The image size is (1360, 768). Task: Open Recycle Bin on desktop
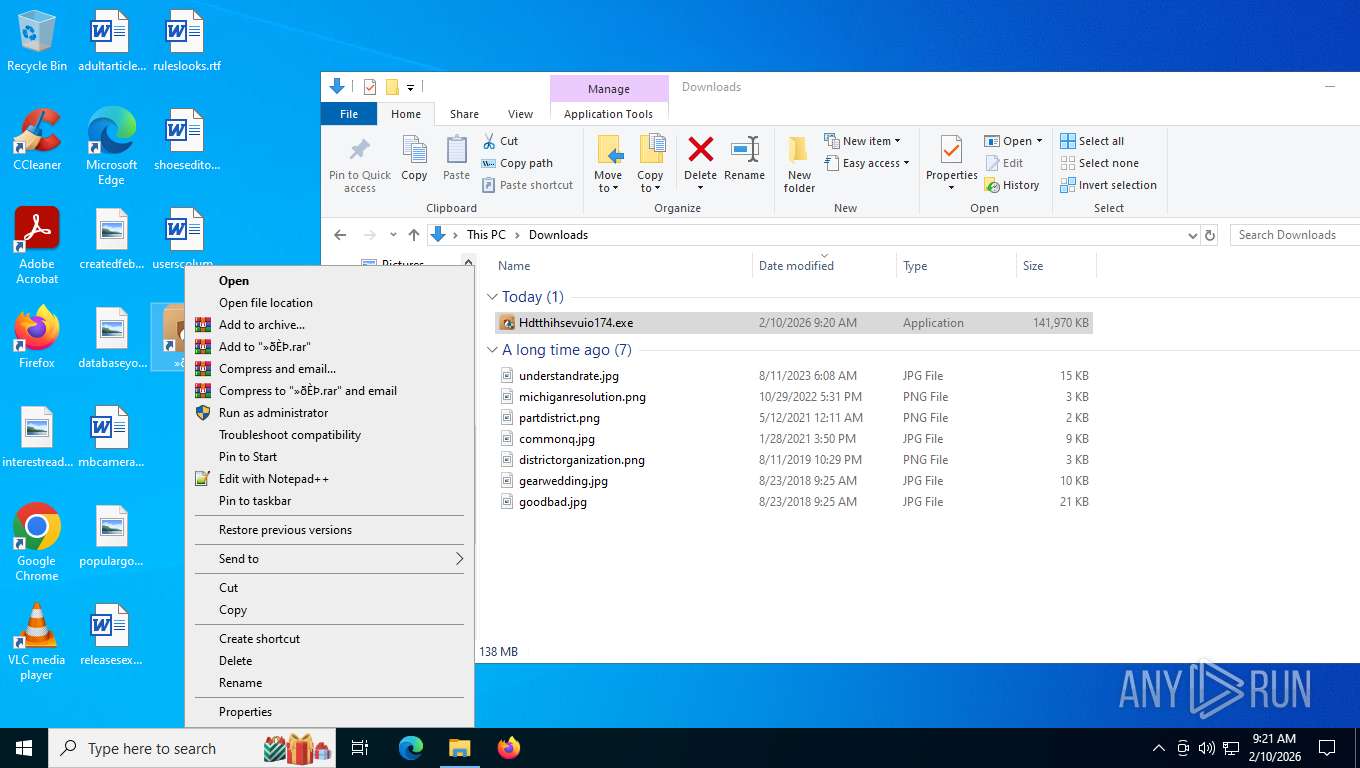(x=37, y=41)
